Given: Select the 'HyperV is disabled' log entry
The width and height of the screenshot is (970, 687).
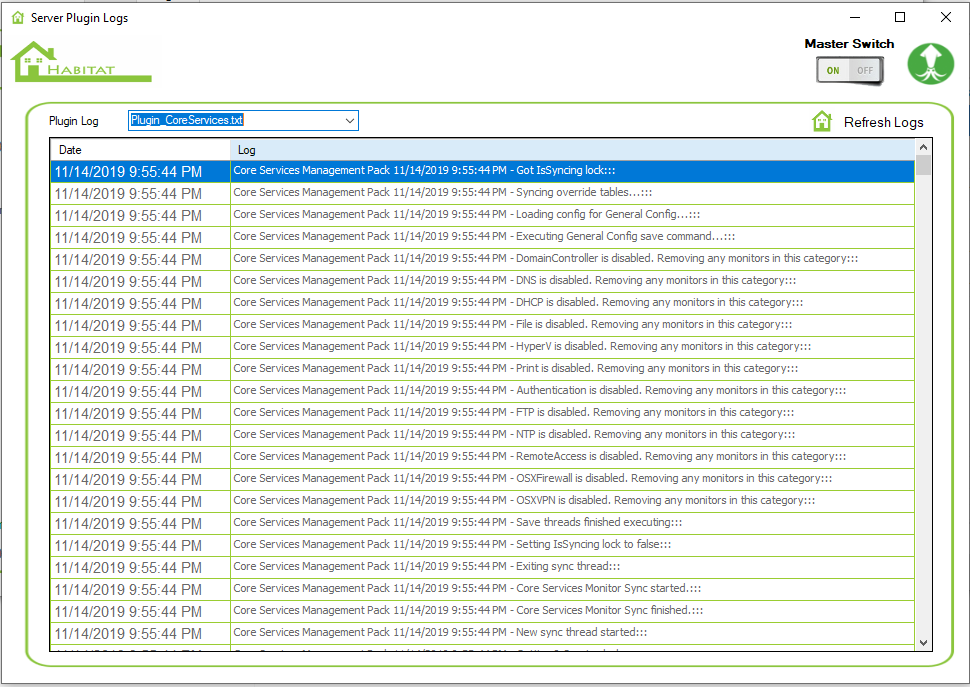Looking at the screenshot, I should coord(500,346).
